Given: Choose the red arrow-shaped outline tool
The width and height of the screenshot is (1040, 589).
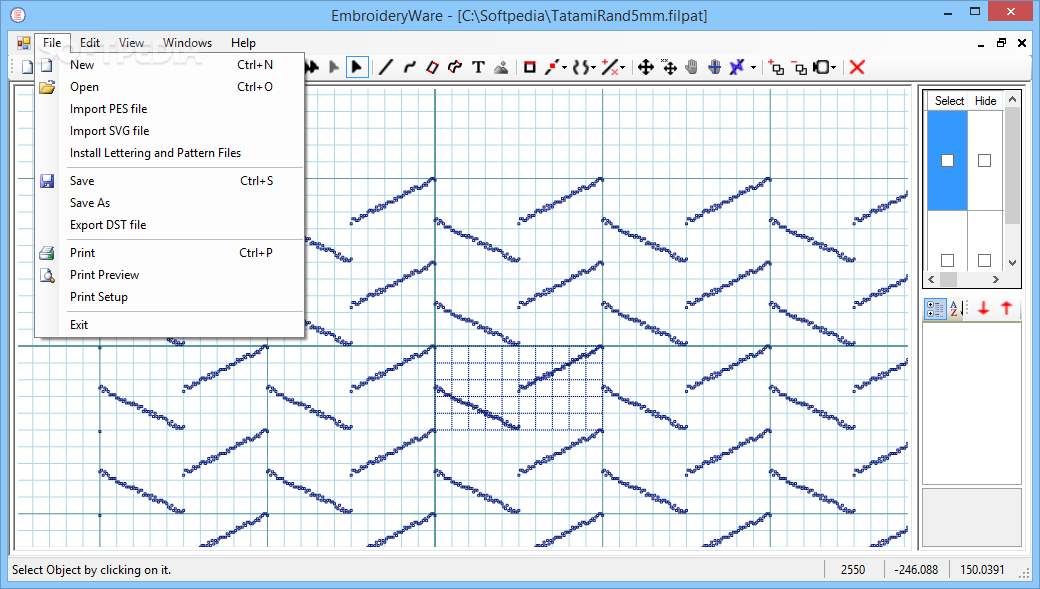Looking at the screenshot, I should pos(455,67).
